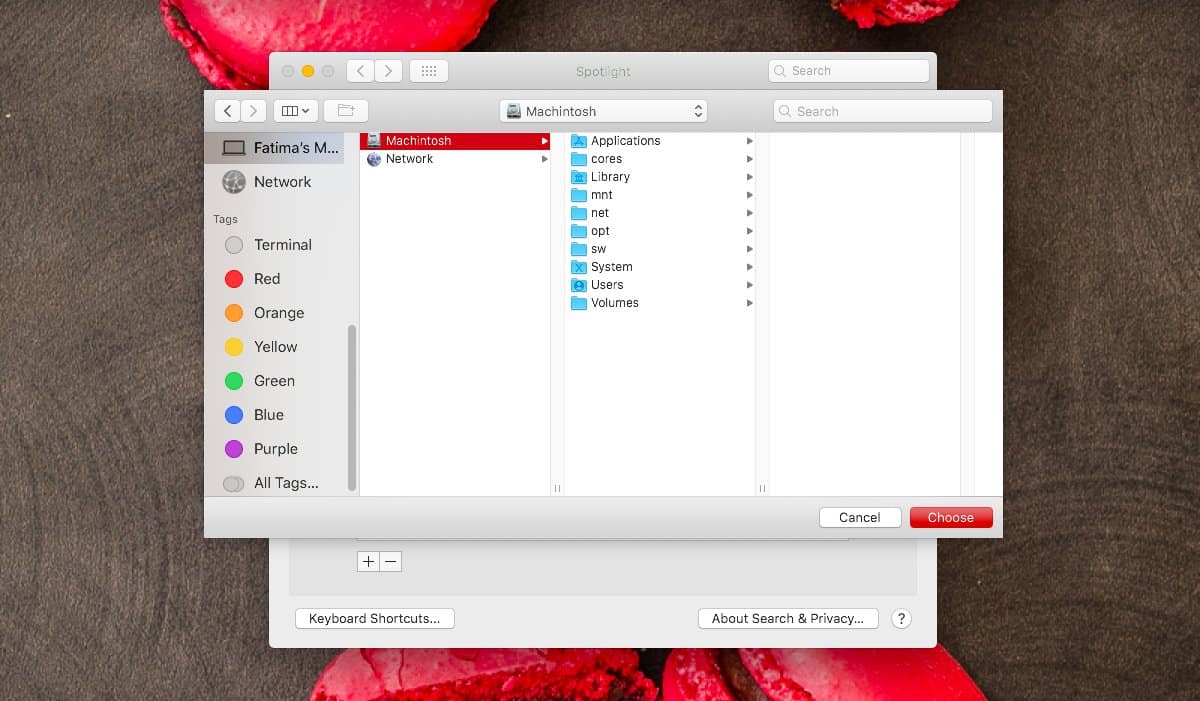Screen dimensions: 1200x701
Task: Open Network from the sidebar globe icon
Action: coord(280,181)
